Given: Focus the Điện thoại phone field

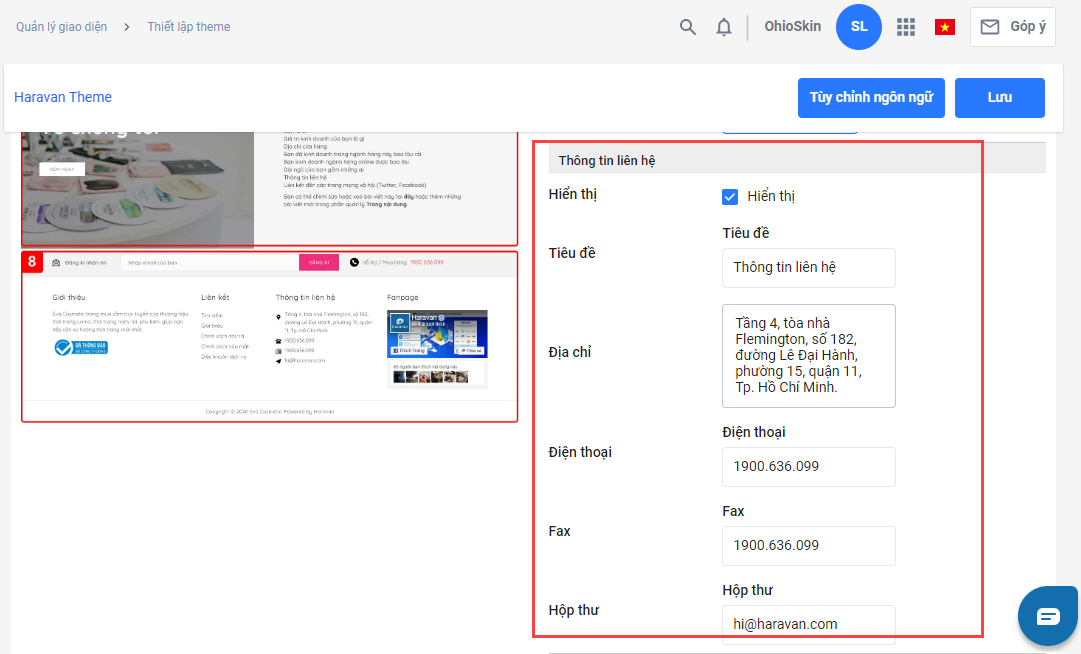Looking at the screenshot, I should pyautogui.click(x=808, y=467).
